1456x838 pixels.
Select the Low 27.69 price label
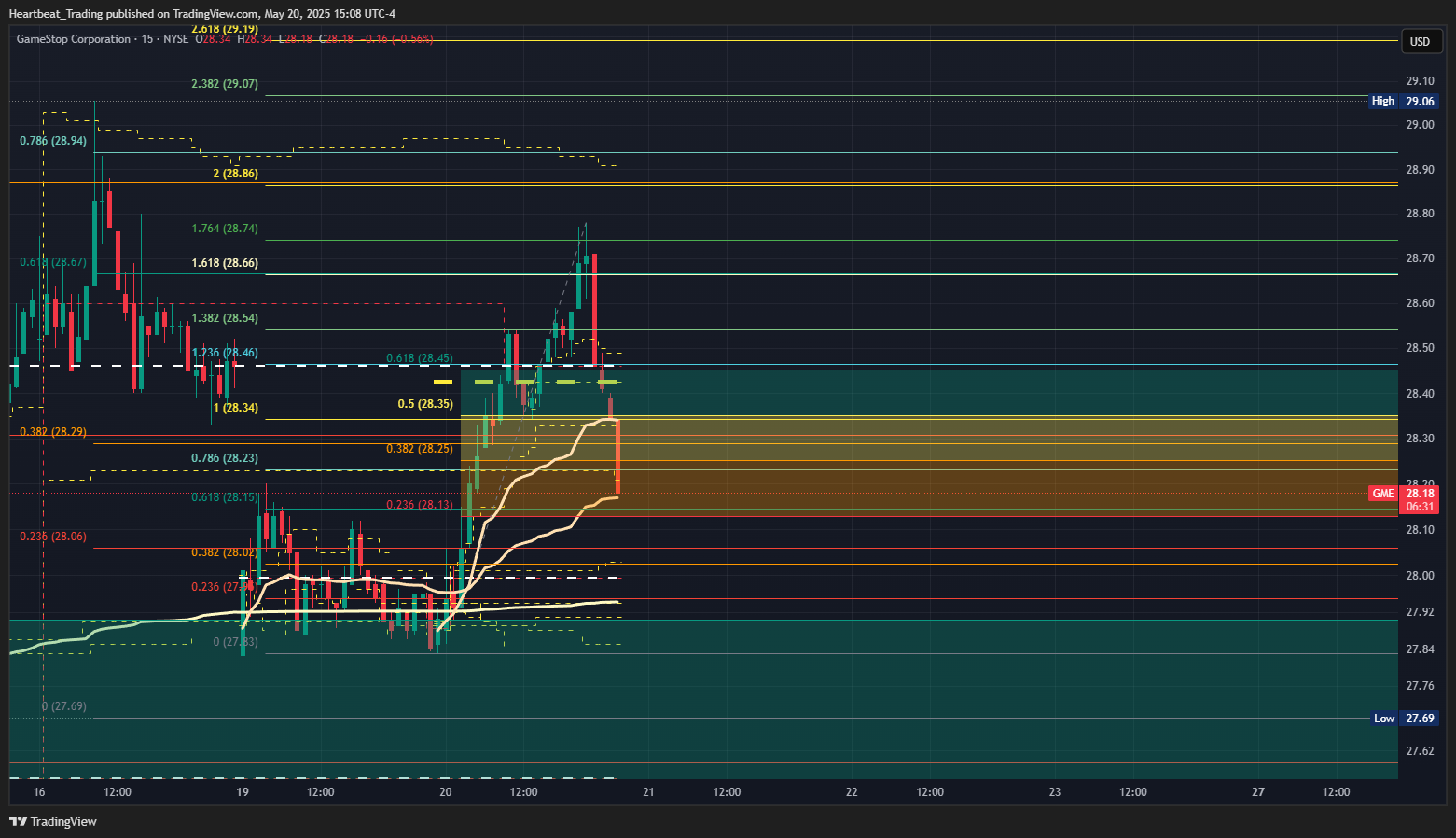1404,719
